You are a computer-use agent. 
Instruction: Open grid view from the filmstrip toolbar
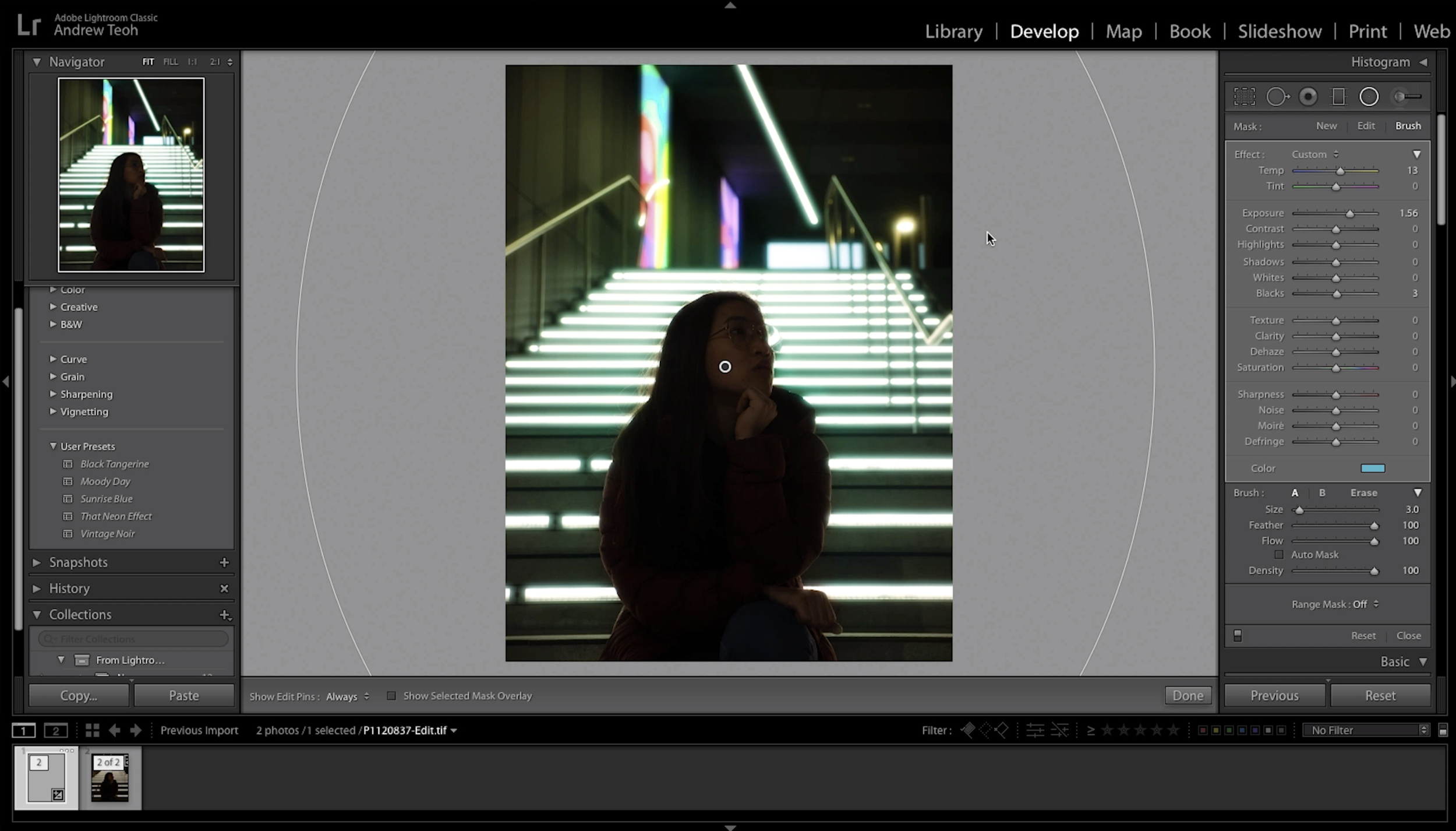pyautogui.click(x=91, y=730)
